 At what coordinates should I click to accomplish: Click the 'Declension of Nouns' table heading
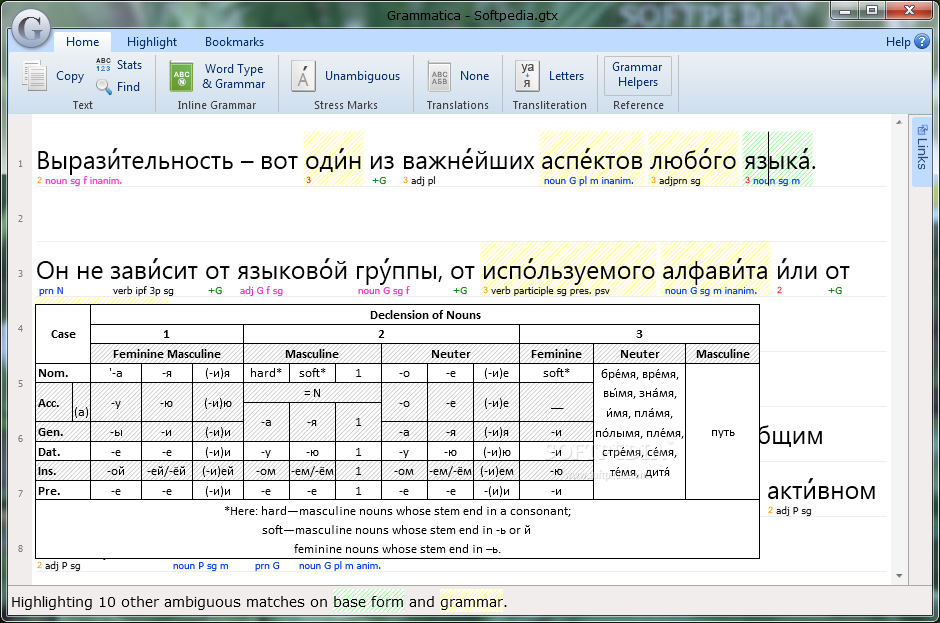[425, 315]
